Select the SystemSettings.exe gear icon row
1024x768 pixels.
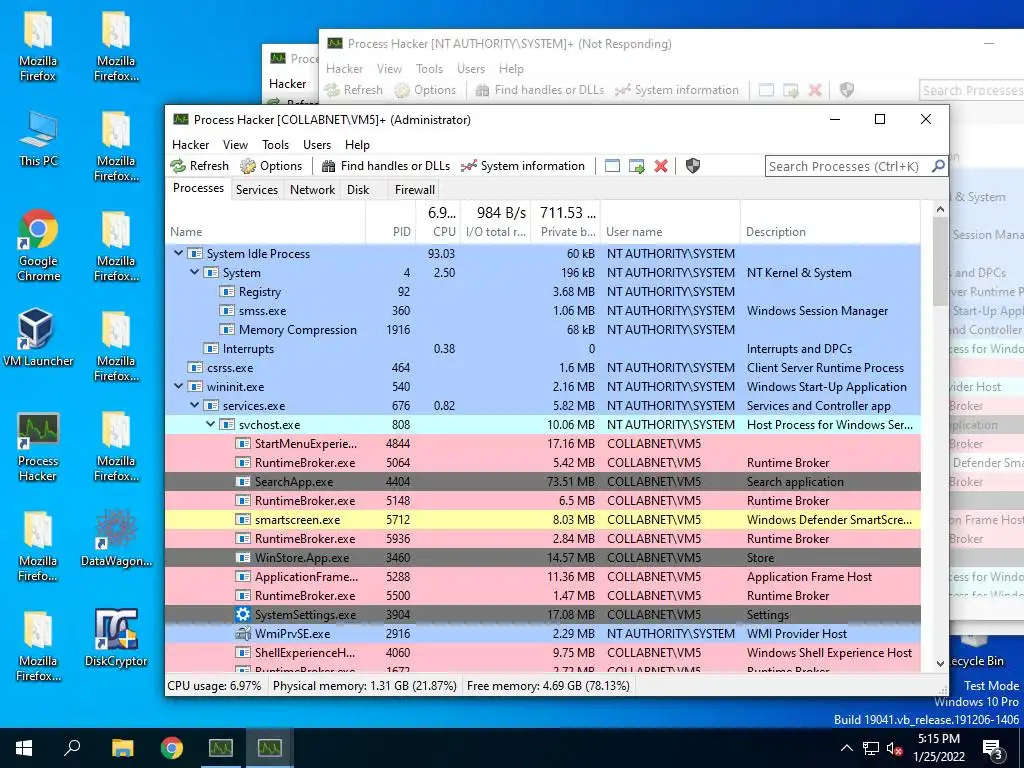pyautogui.click(x=543, y=615)
